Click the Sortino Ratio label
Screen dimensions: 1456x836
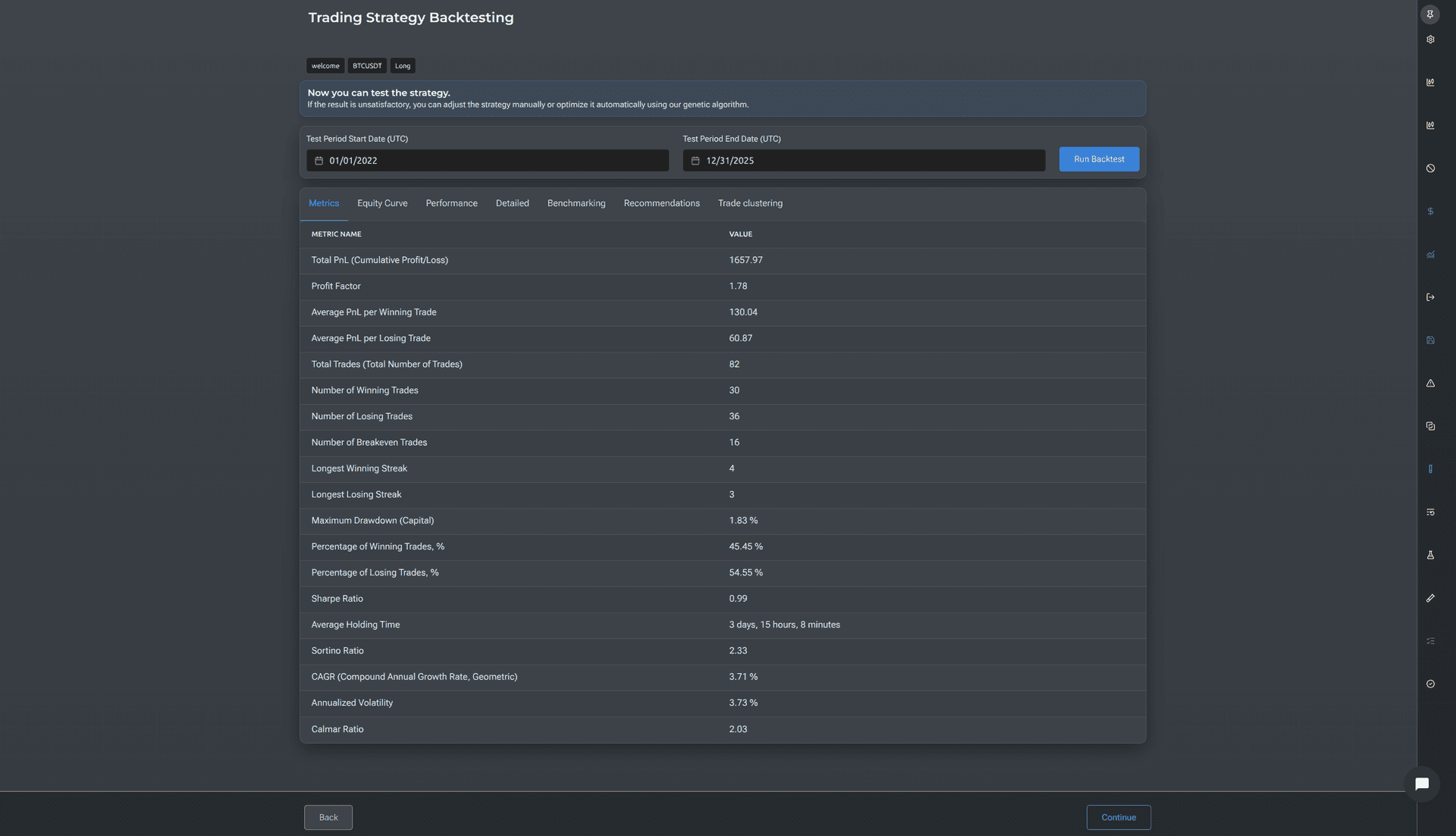tap(337, 651)
